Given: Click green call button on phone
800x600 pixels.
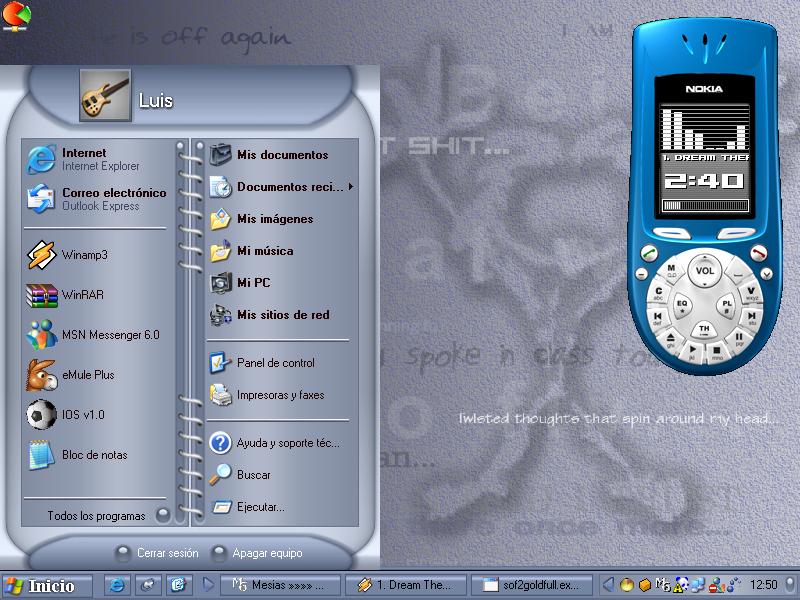Looking at the screenshot, I should pyautogui.click(x=649, y=252).
